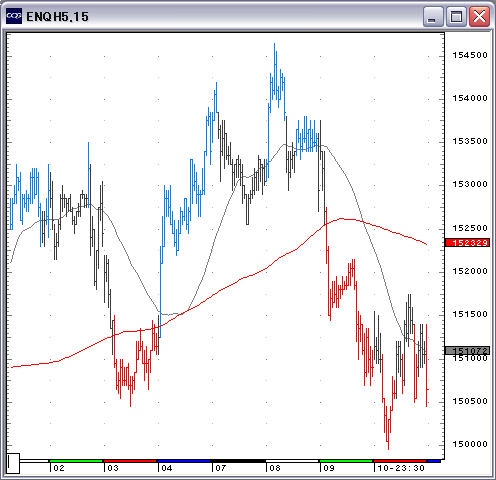Close the ENQH5,15 chart window

479,16
